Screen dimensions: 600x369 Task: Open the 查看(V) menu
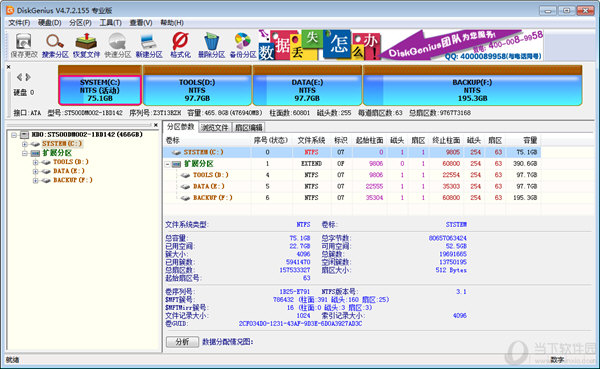pos(141,23)
